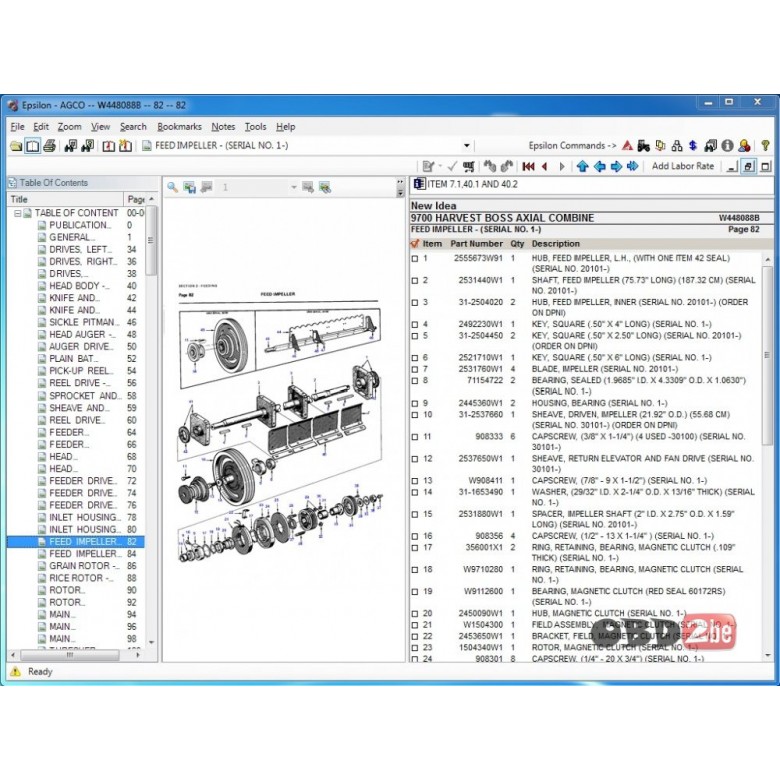Open the Zoom menu
The image size is (780, 780).
pyautogui.click(x=69, y=127)
